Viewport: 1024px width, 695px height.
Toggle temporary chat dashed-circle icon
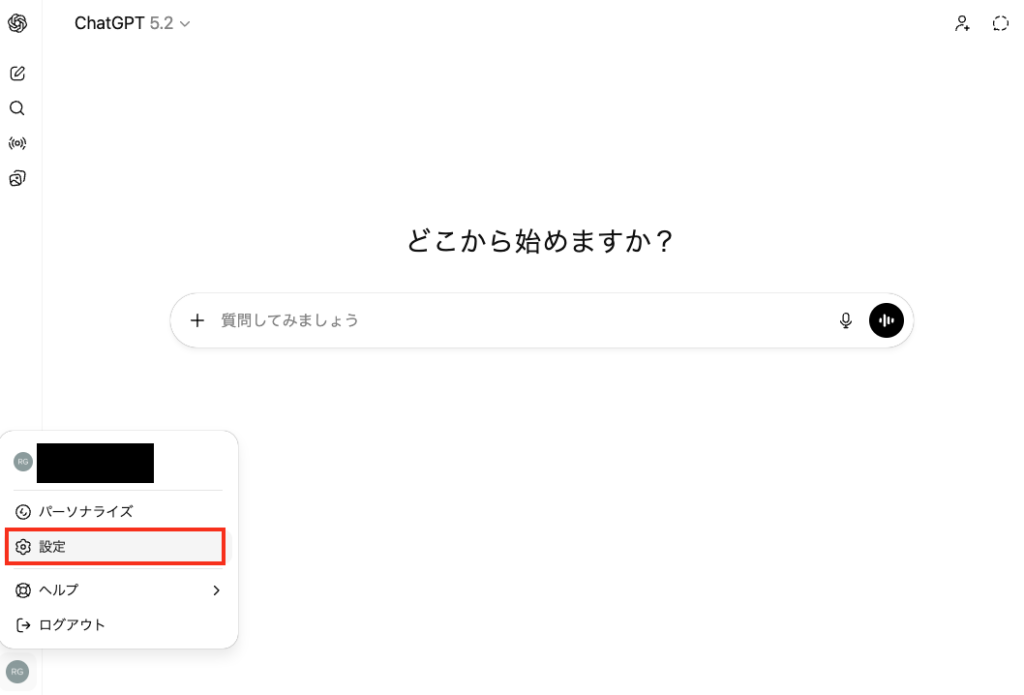1000,23
